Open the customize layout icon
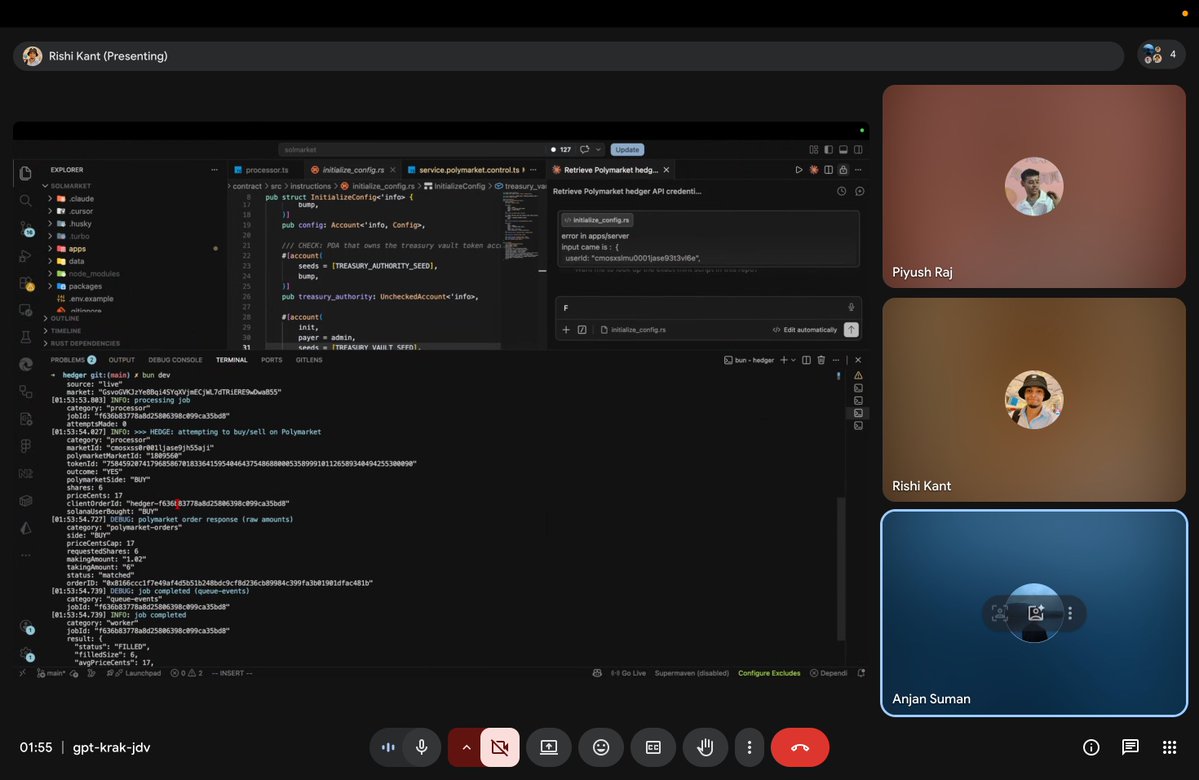 pos(814,149)
